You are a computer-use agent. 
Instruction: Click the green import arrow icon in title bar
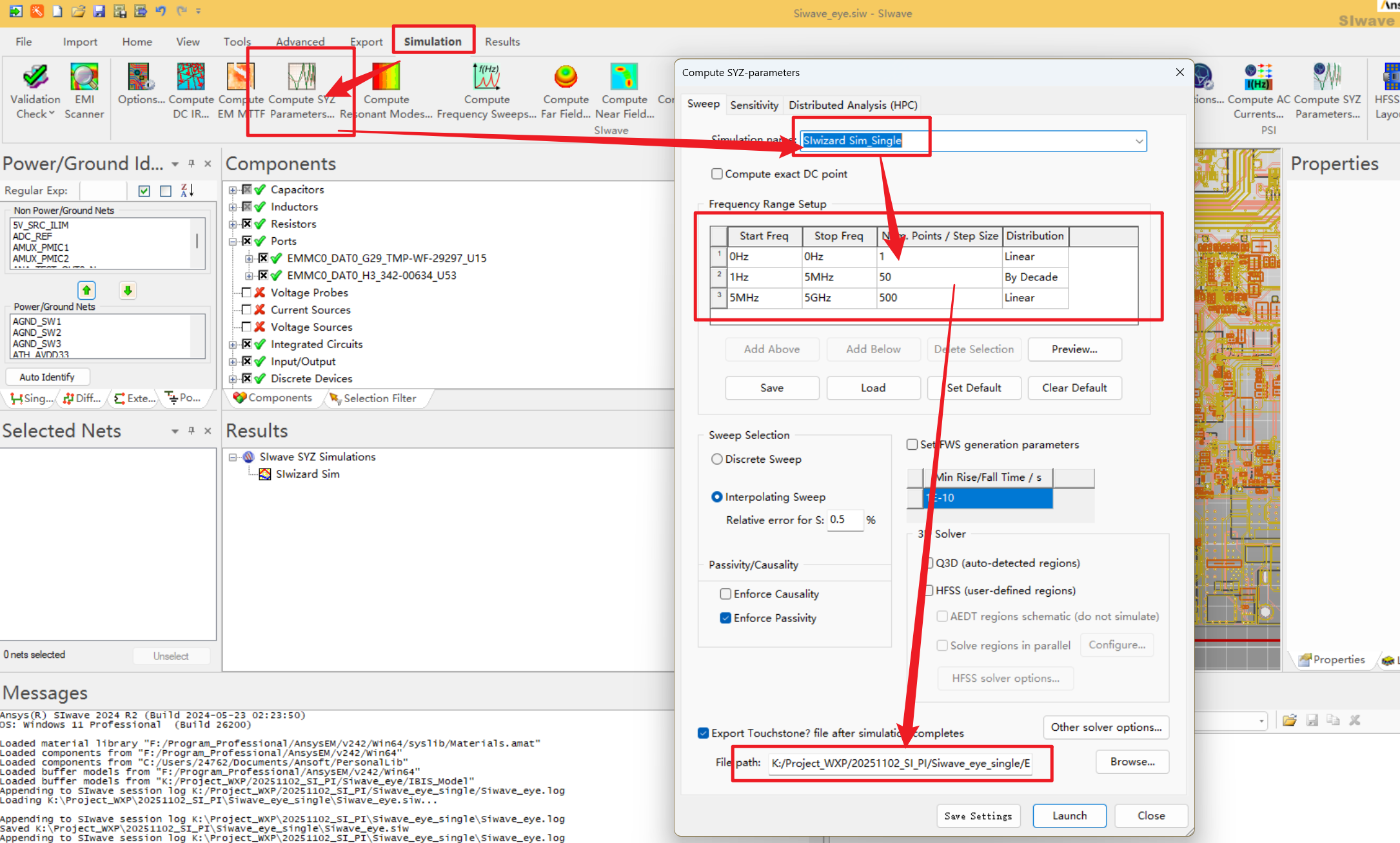[x=16, y=11]
